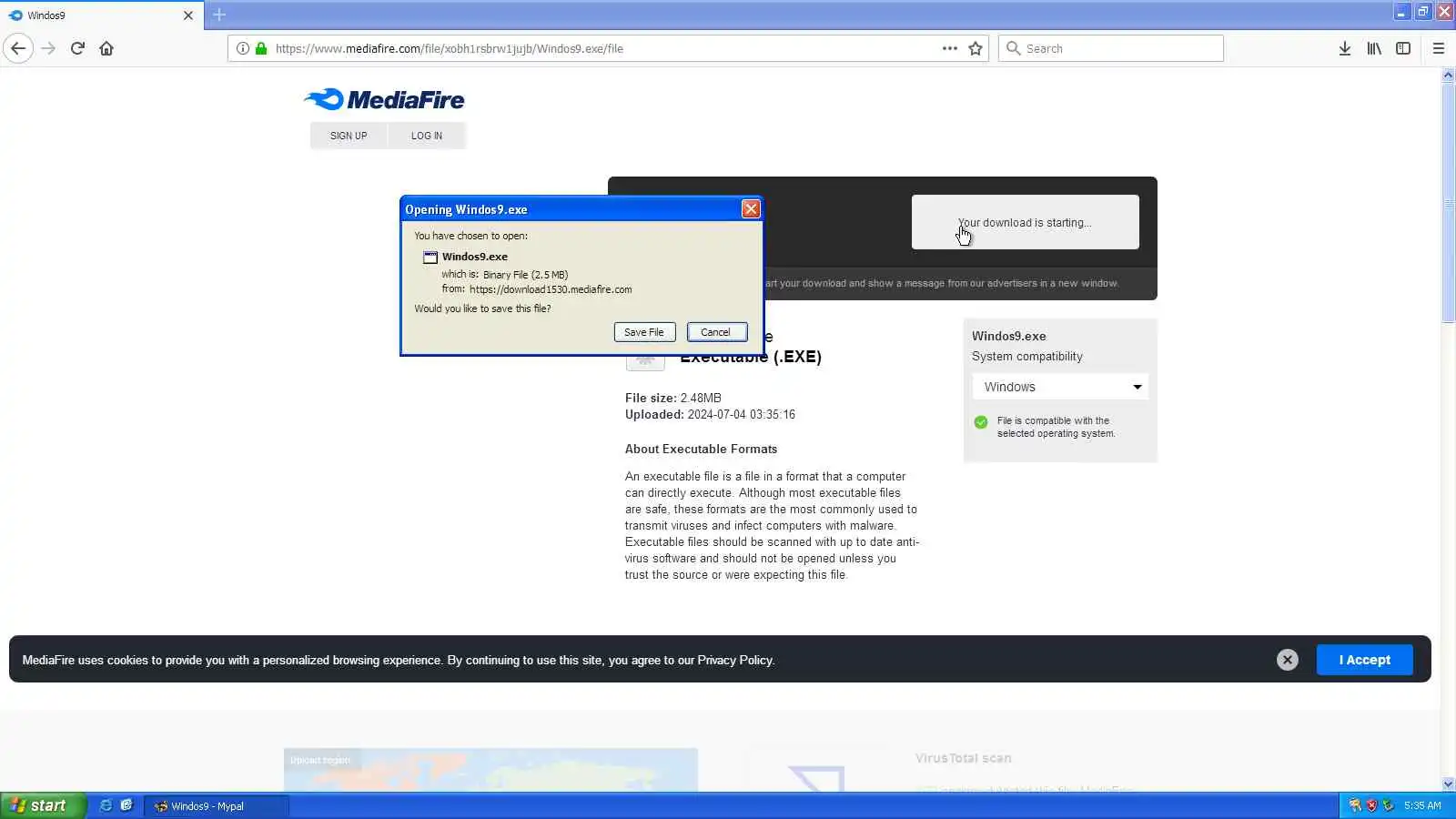This screenshot has width=1456, height=819.
Task: Click the Your download is starting button
Action: (x=1025, y=222)
